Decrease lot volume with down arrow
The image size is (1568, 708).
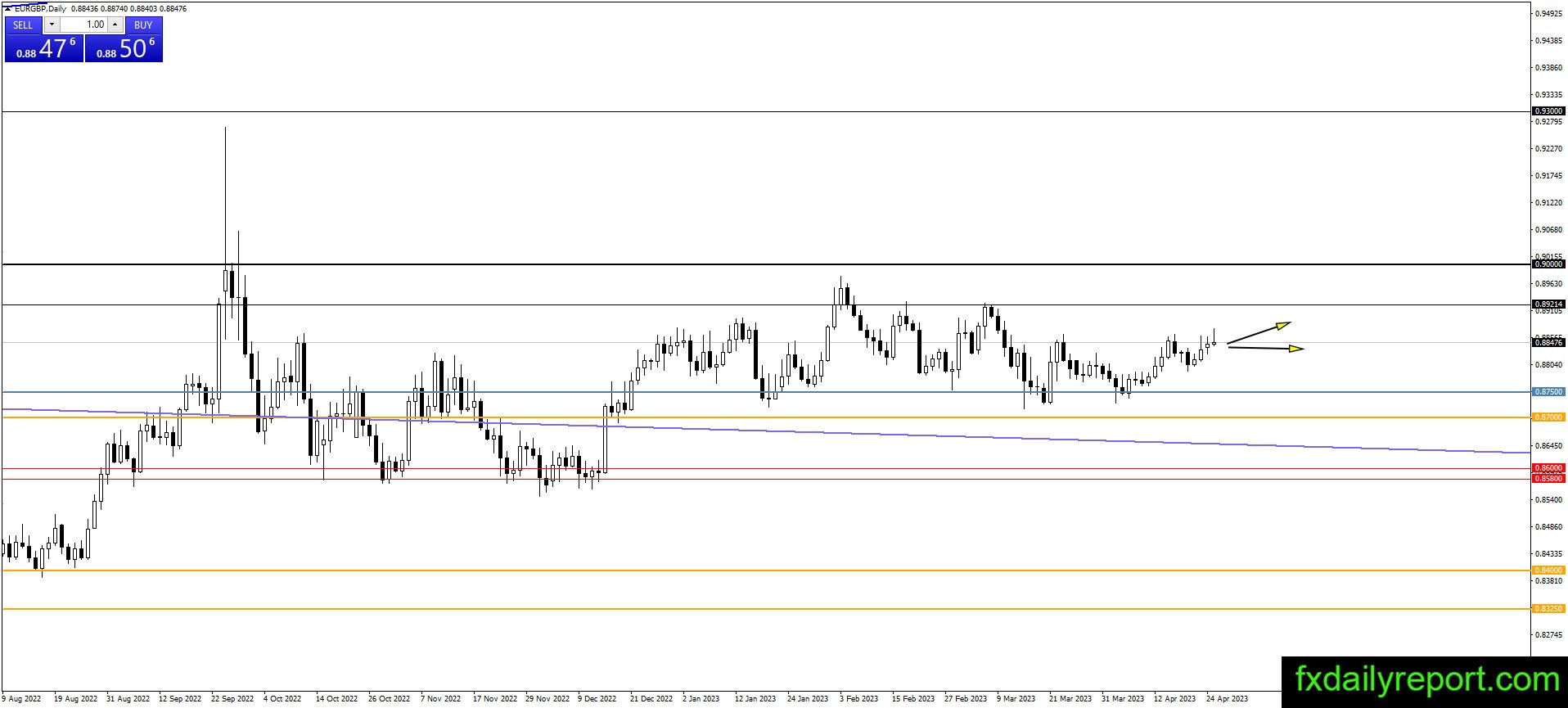pos(52,25)
